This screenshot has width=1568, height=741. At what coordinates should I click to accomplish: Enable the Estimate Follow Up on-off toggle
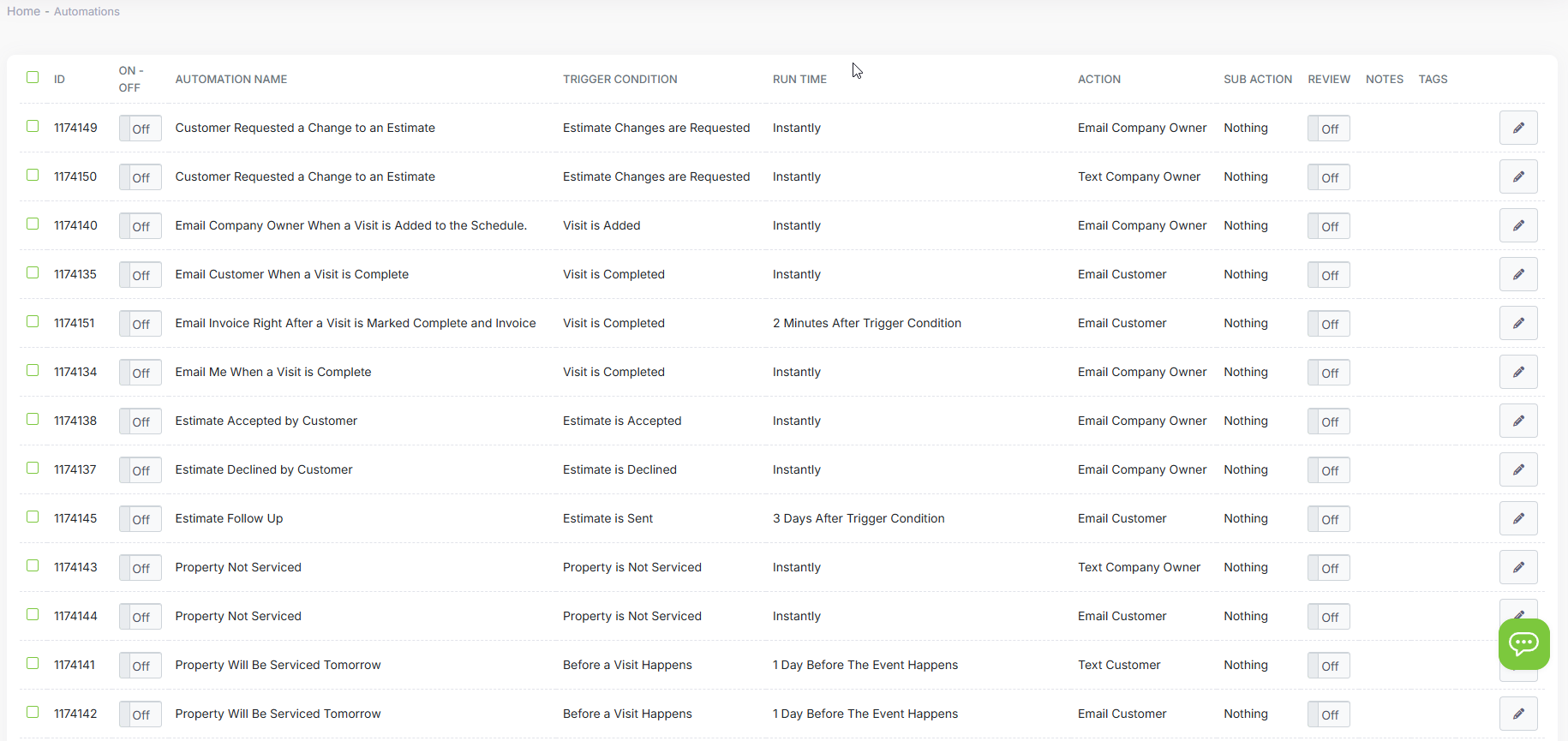click(141, 519)
